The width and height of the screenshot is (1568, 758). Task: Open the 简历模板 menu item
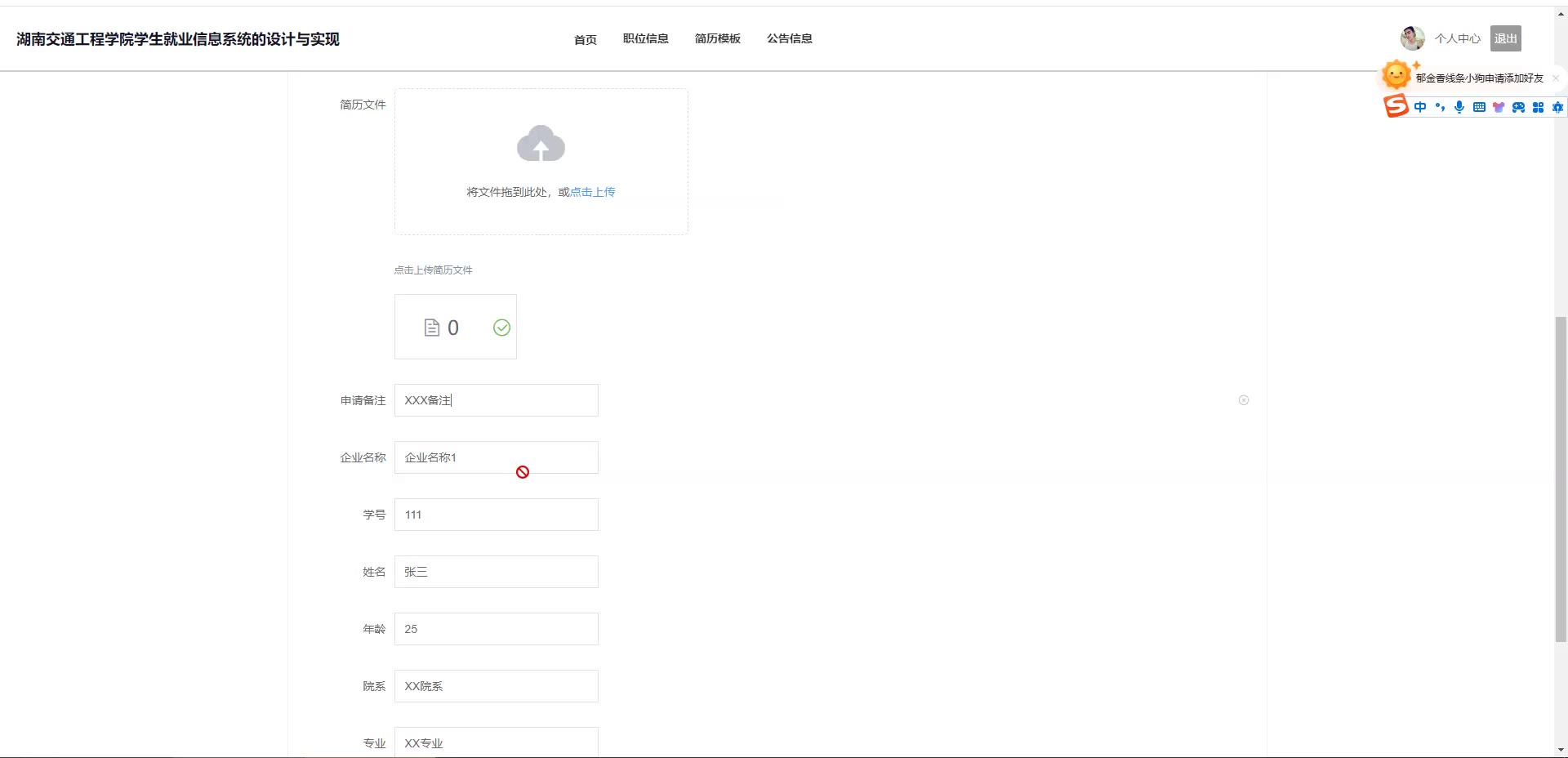(718, 38)
